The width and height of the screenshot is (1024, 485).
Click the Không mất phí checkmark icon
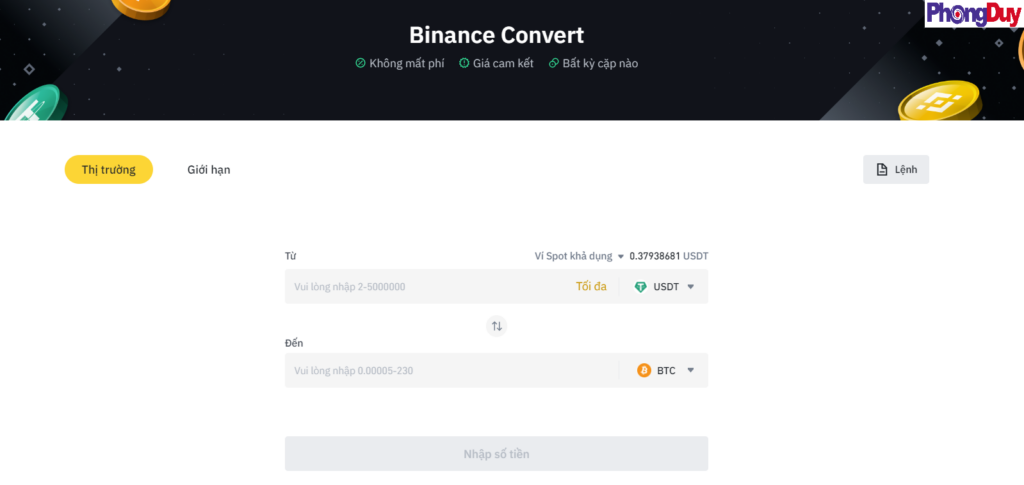pos(360,63)
